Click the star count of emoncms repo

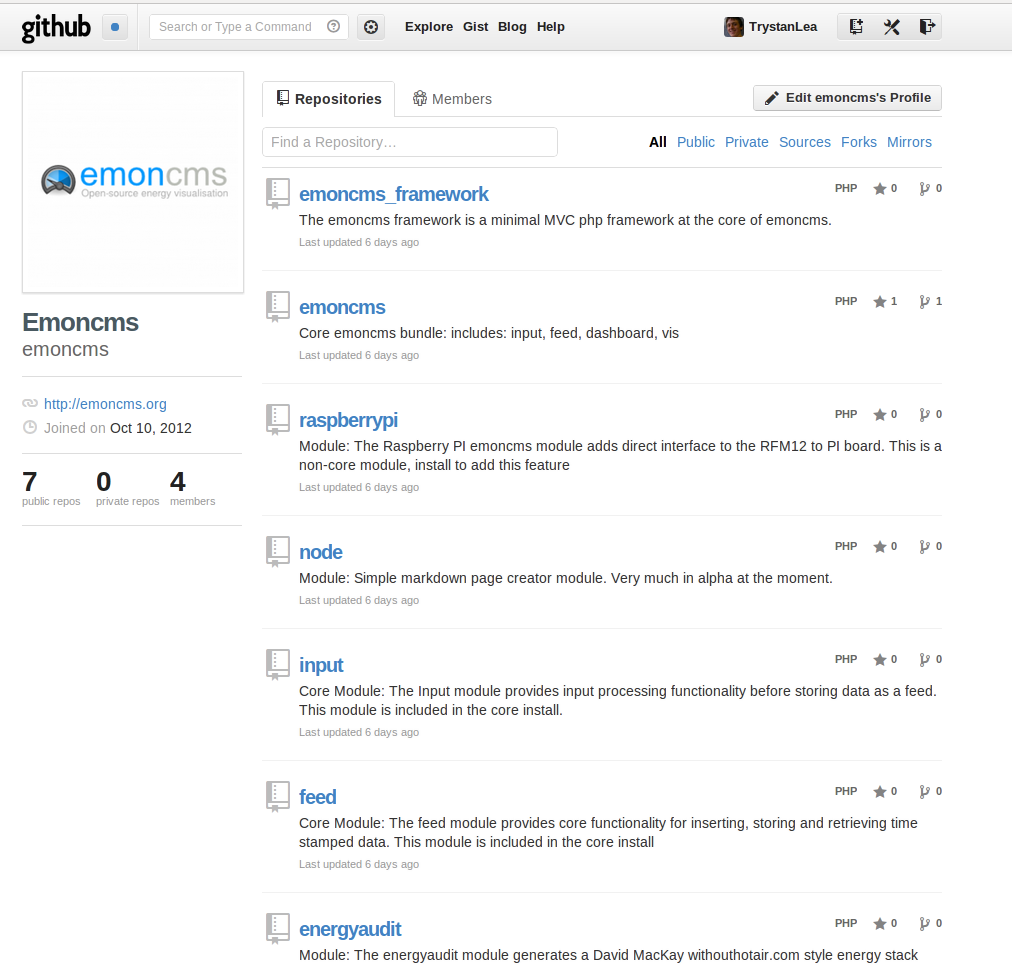(x=885, y=301)
